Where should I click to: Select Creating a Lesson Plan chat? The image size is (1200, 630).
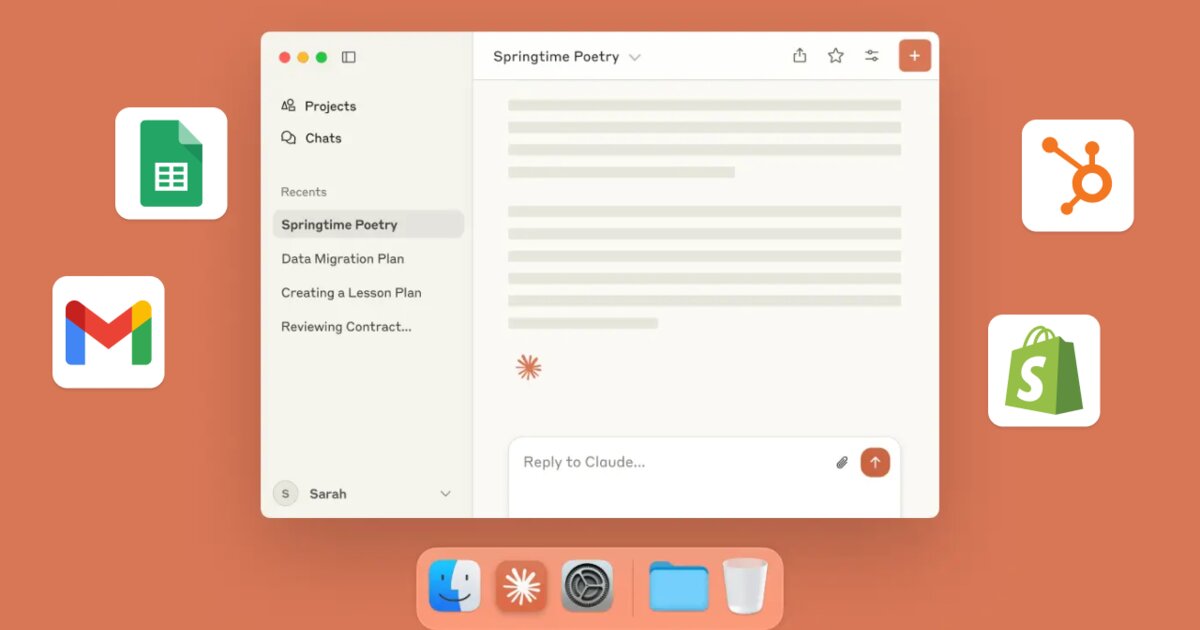351,293
